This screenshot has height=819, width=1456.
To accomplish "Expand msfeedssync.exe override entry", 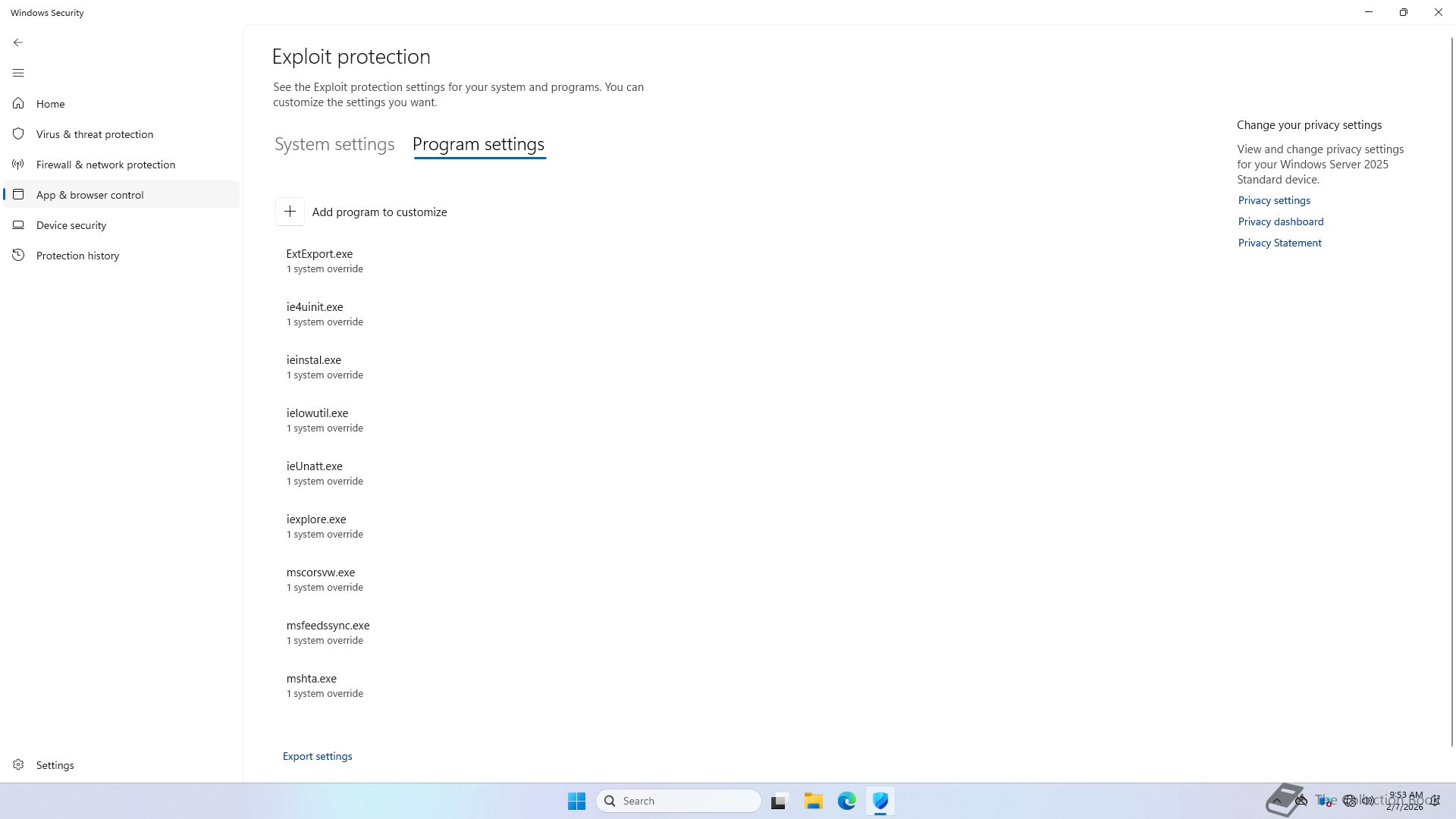I will [328, 632].
